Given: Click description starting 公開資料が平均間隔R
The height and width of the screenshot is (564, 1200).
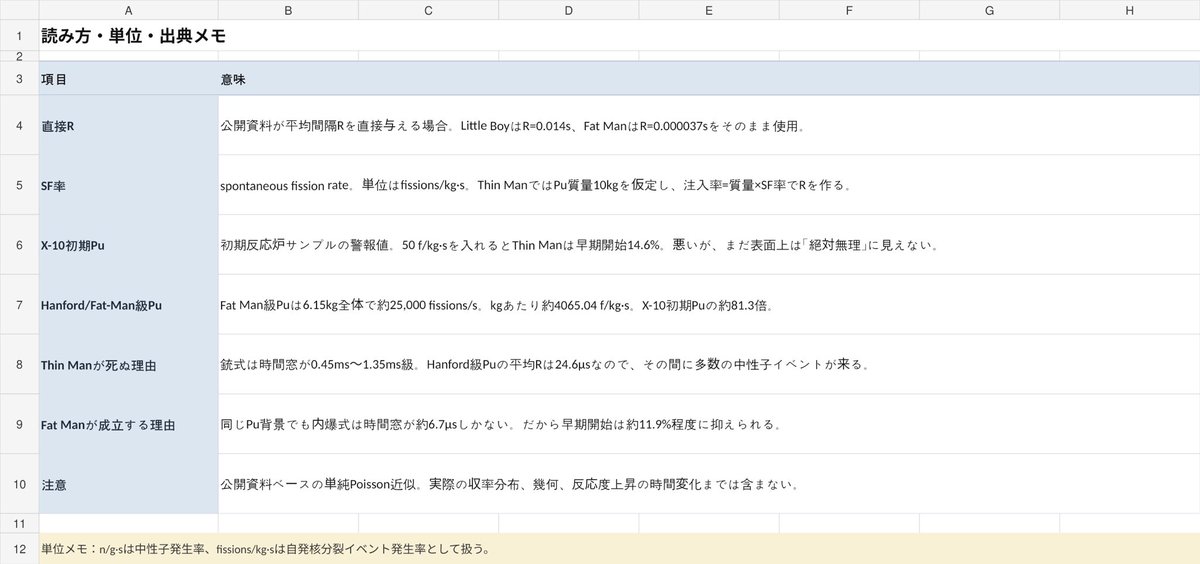Looking at the screenshot, I should point(709,125).
